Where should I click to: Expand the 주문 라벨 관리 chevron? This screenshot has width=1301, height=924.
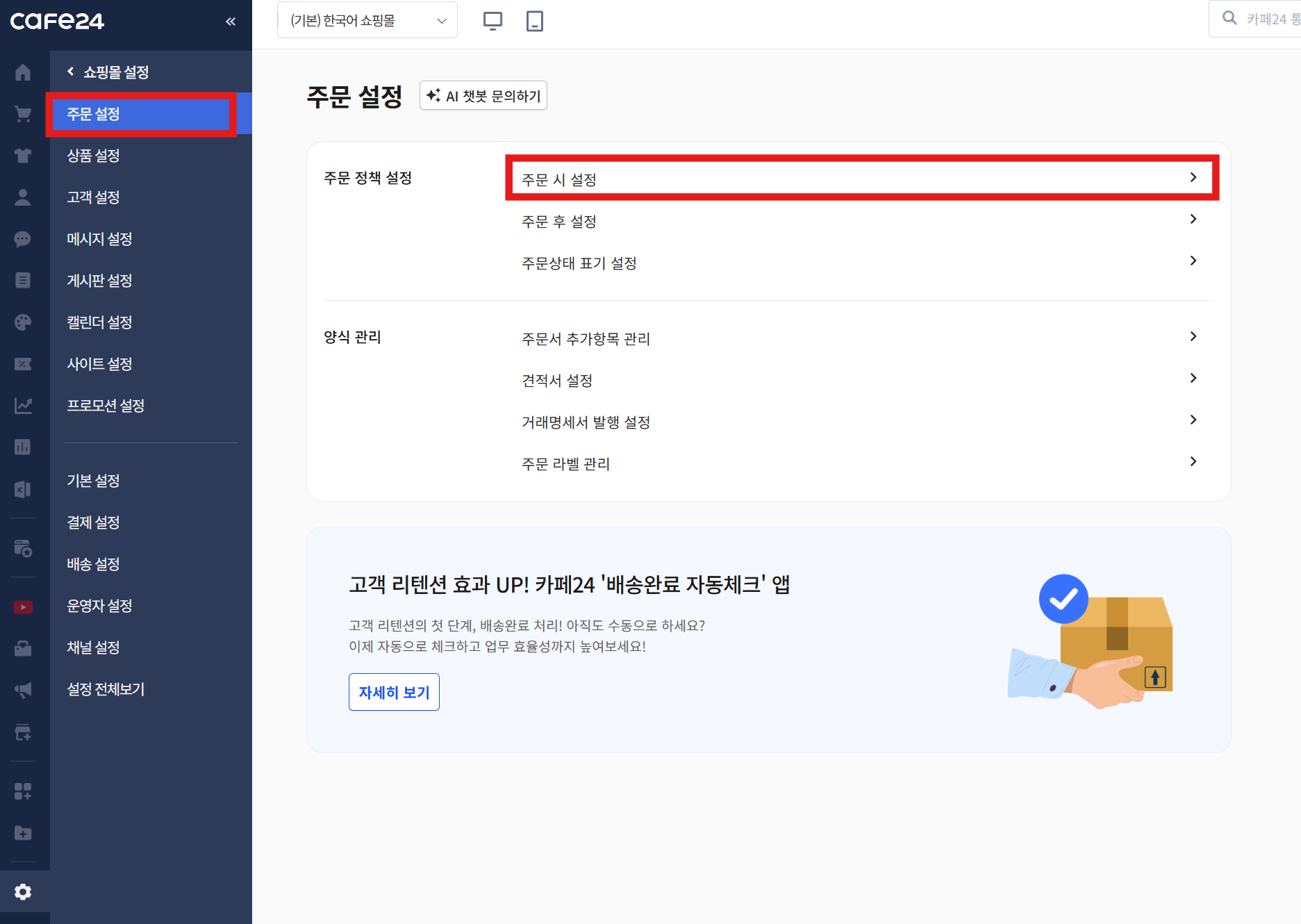coord(1193,462)
